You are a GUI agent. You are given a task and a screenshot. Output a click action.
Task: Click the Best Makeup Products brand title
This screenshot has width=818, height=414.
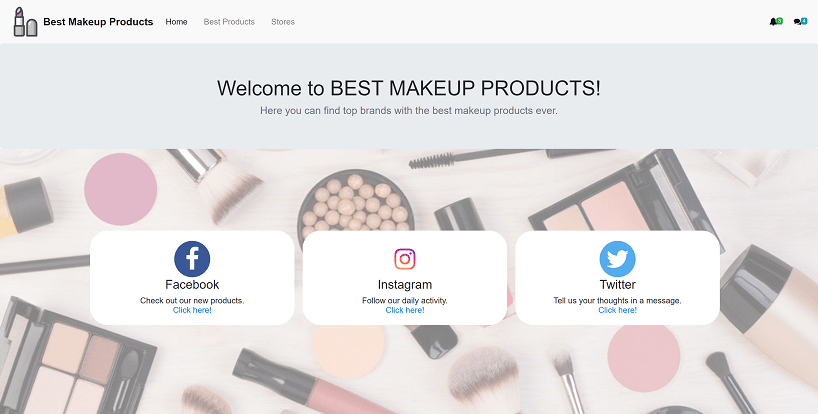98,22
